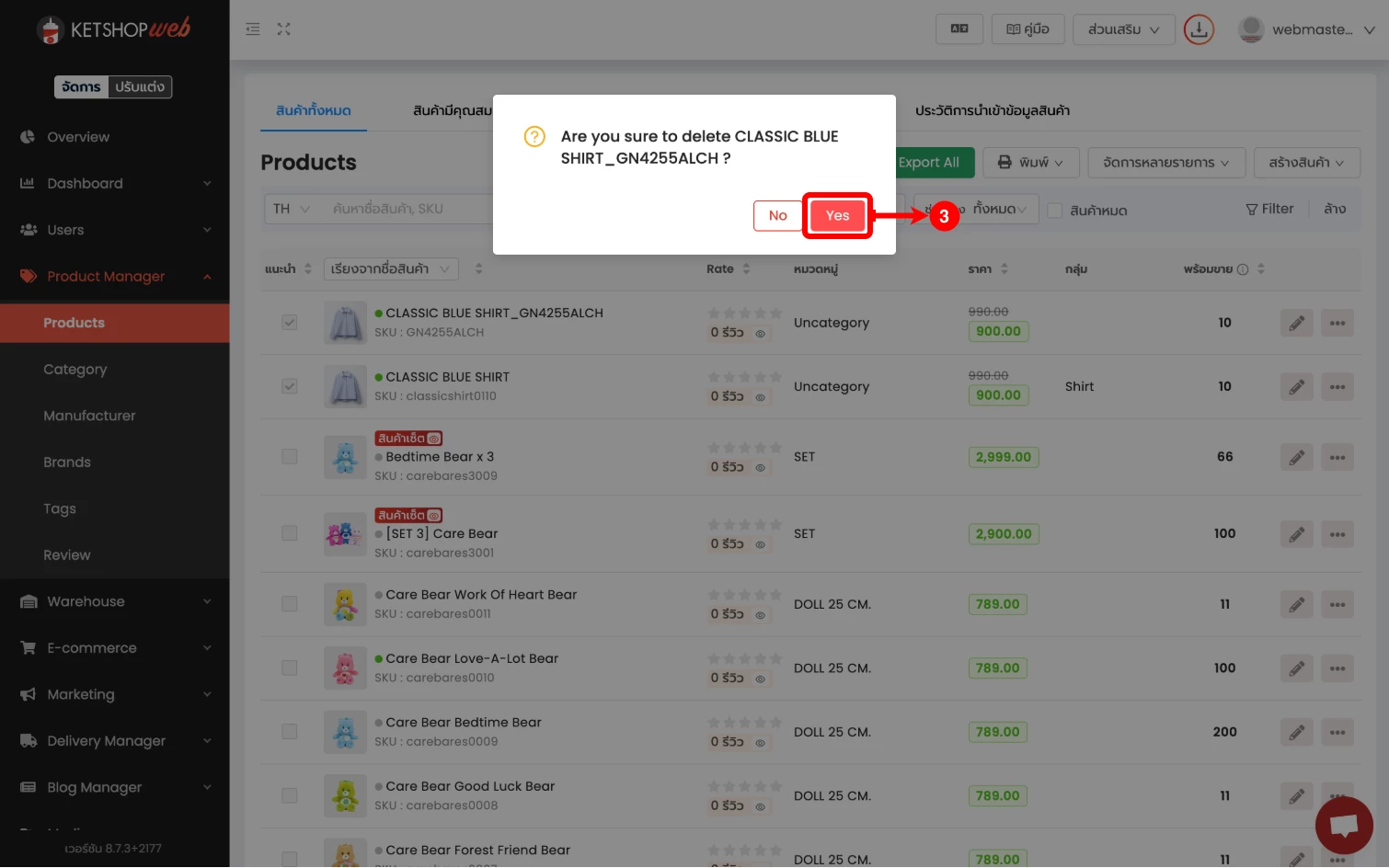Expand the สร้างสินค้า create product dropdown
The width and height of the screenshot is (1389, 868).
pos(1306,163)
